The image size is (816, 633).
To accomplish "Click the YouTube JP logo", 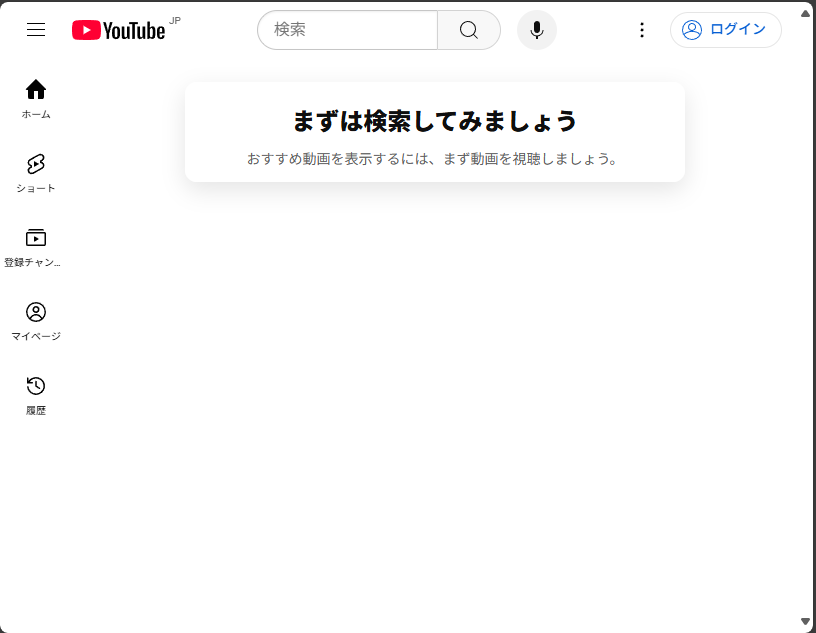I will [x=126, y=29].
